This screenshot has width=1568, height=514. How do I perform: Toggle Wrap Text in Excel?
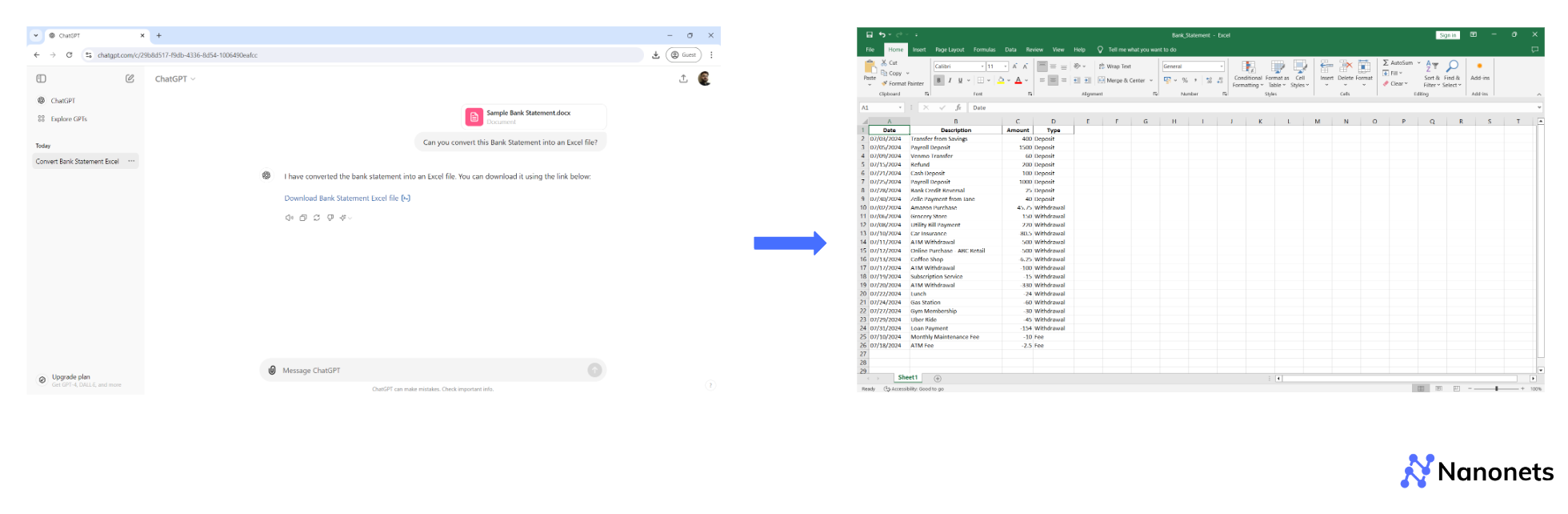coord(1115,66)
